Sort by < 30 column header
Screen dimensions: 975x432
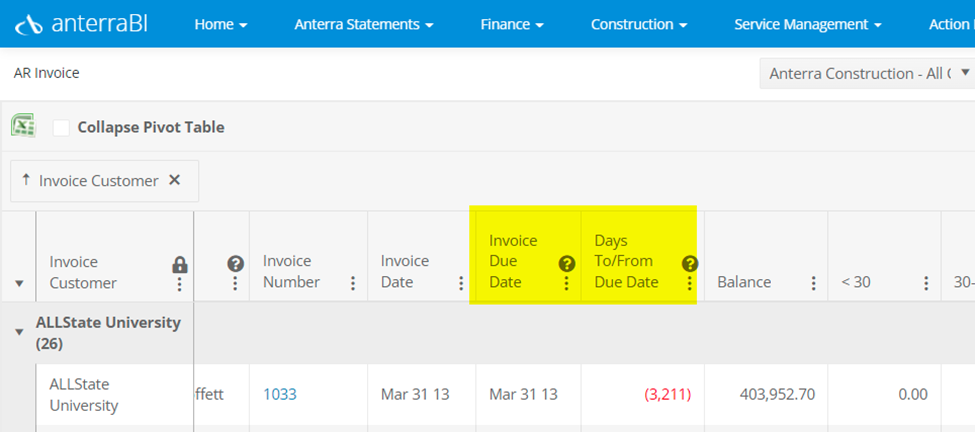(x=856, y=282)
